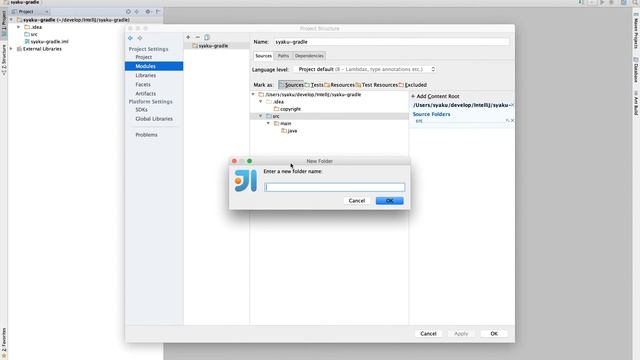The image size is (640, 360).
Task: Remove selected module with minus icon
Action: click(x=198, y=37)
